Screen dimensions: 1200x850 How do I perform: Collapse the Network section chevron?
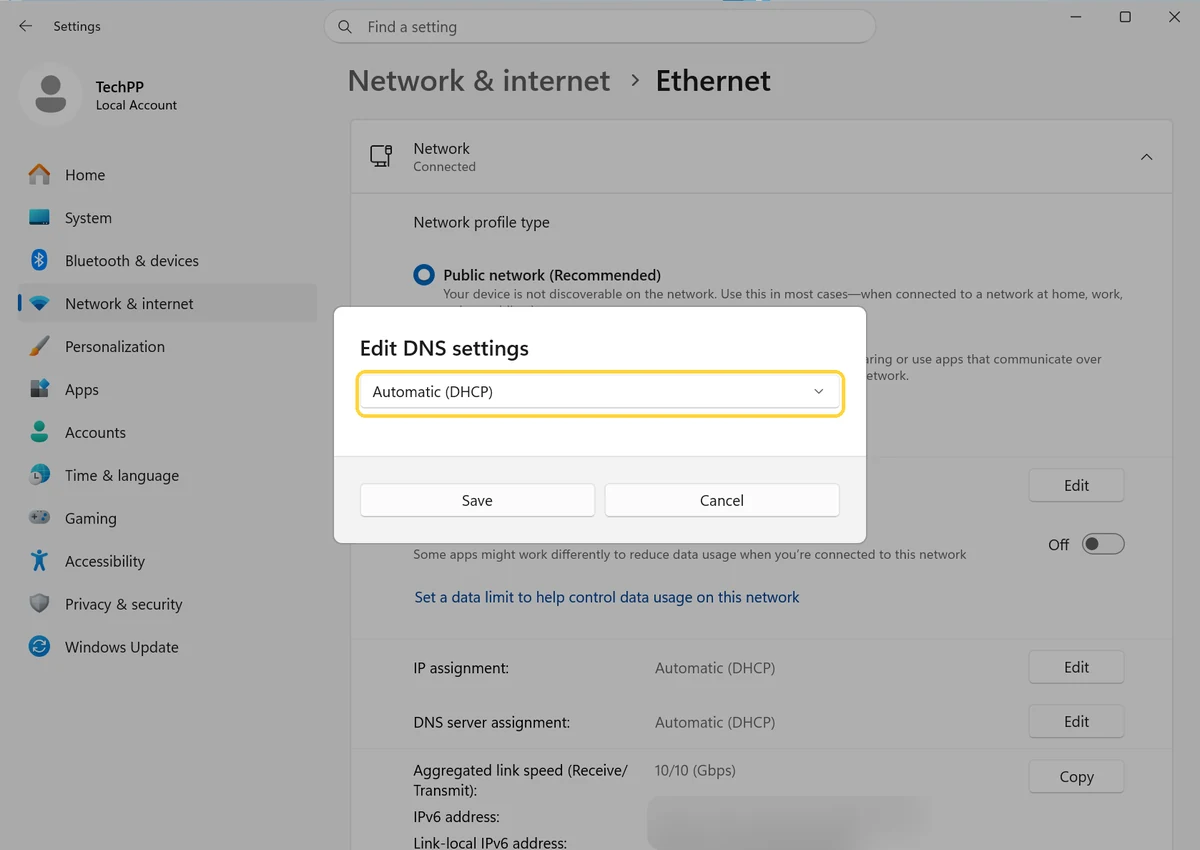[1147, 157]
